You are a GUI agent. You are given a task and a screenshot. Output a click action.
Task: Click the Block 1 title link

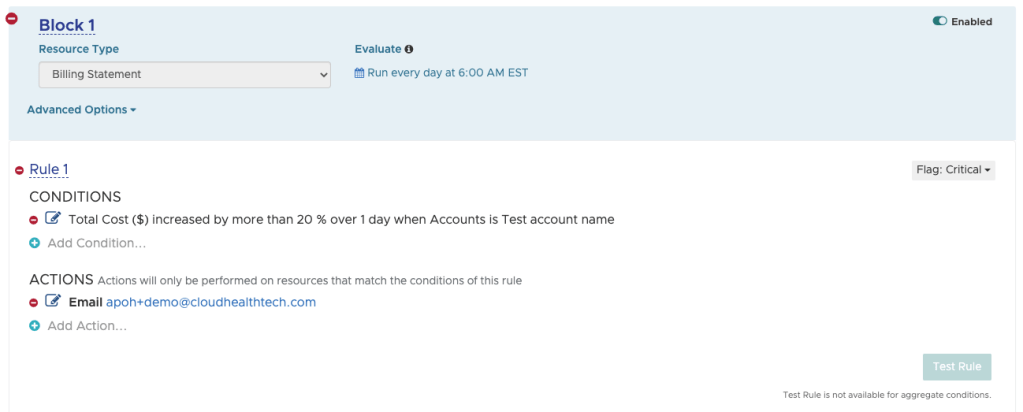pos(67,25)
